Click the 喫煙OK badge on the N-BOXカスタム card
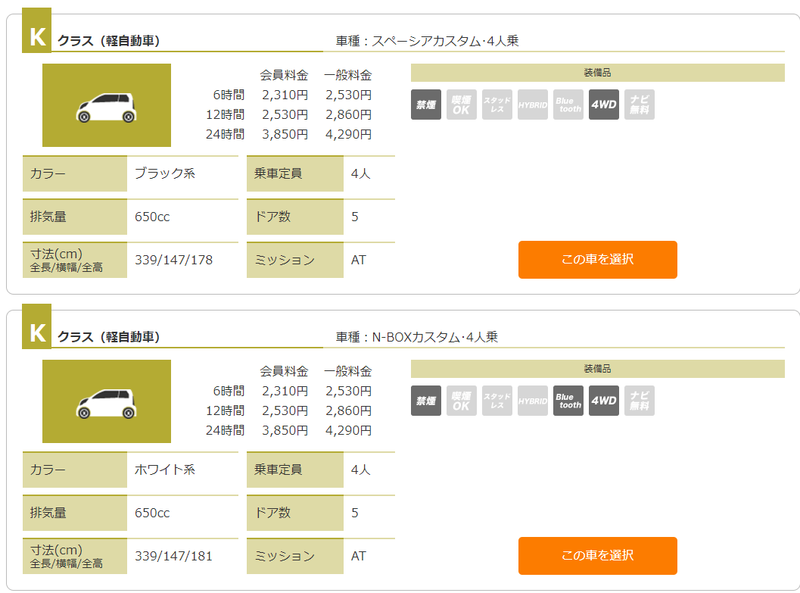Screen dimensions: 800x593 (x=461, y=401)
